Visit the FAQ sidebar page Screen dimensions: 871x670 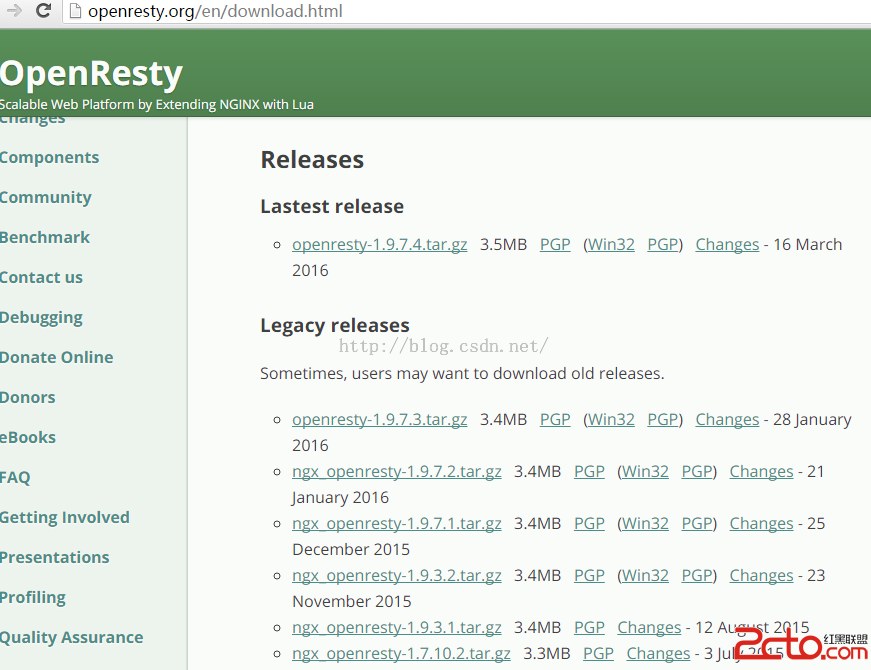pos(15,477)
